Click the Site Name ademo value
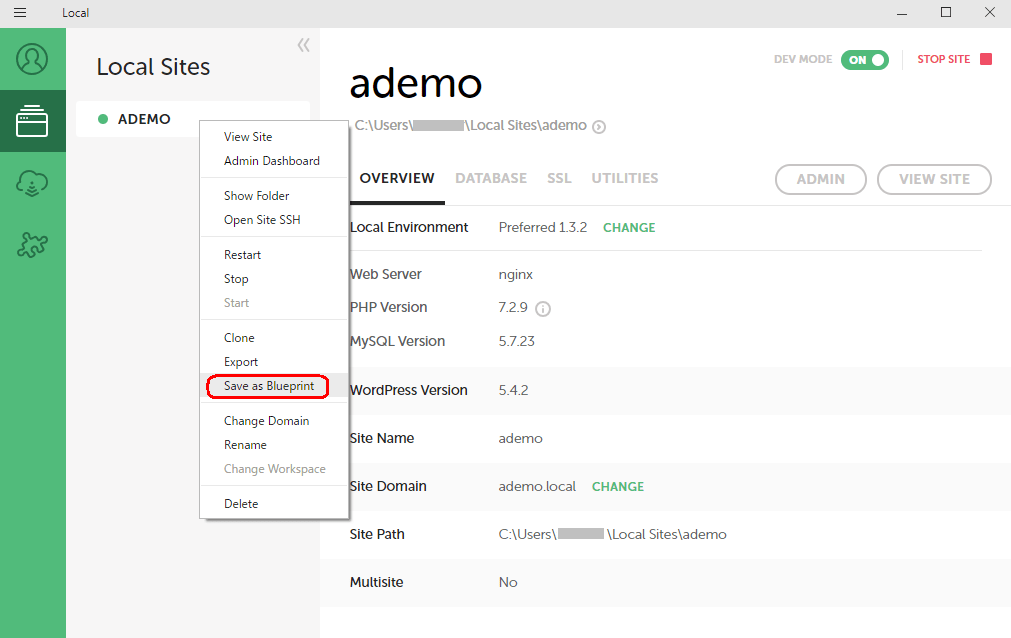 [x=520, y=439]
